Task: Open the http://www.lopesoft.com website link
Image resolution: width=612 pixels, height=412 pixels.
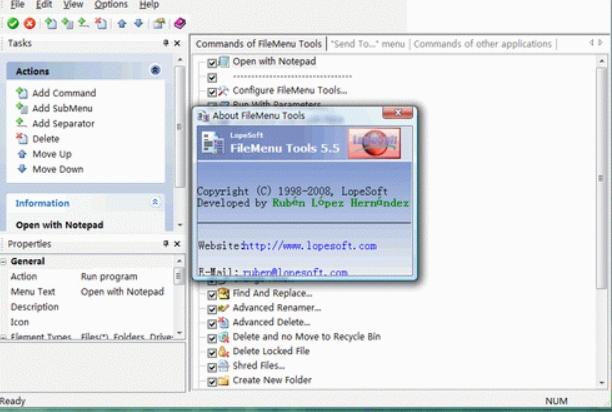Action: (309, 246)
